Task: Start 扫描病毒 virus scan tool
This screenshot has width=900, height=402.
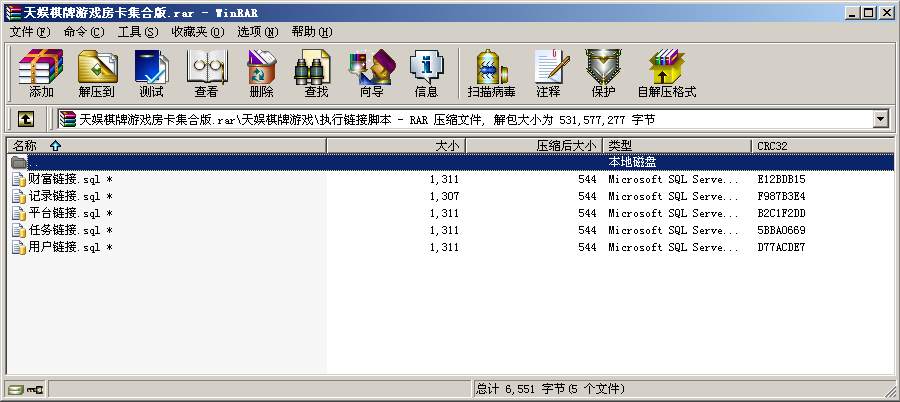Action: click(491, 72)
